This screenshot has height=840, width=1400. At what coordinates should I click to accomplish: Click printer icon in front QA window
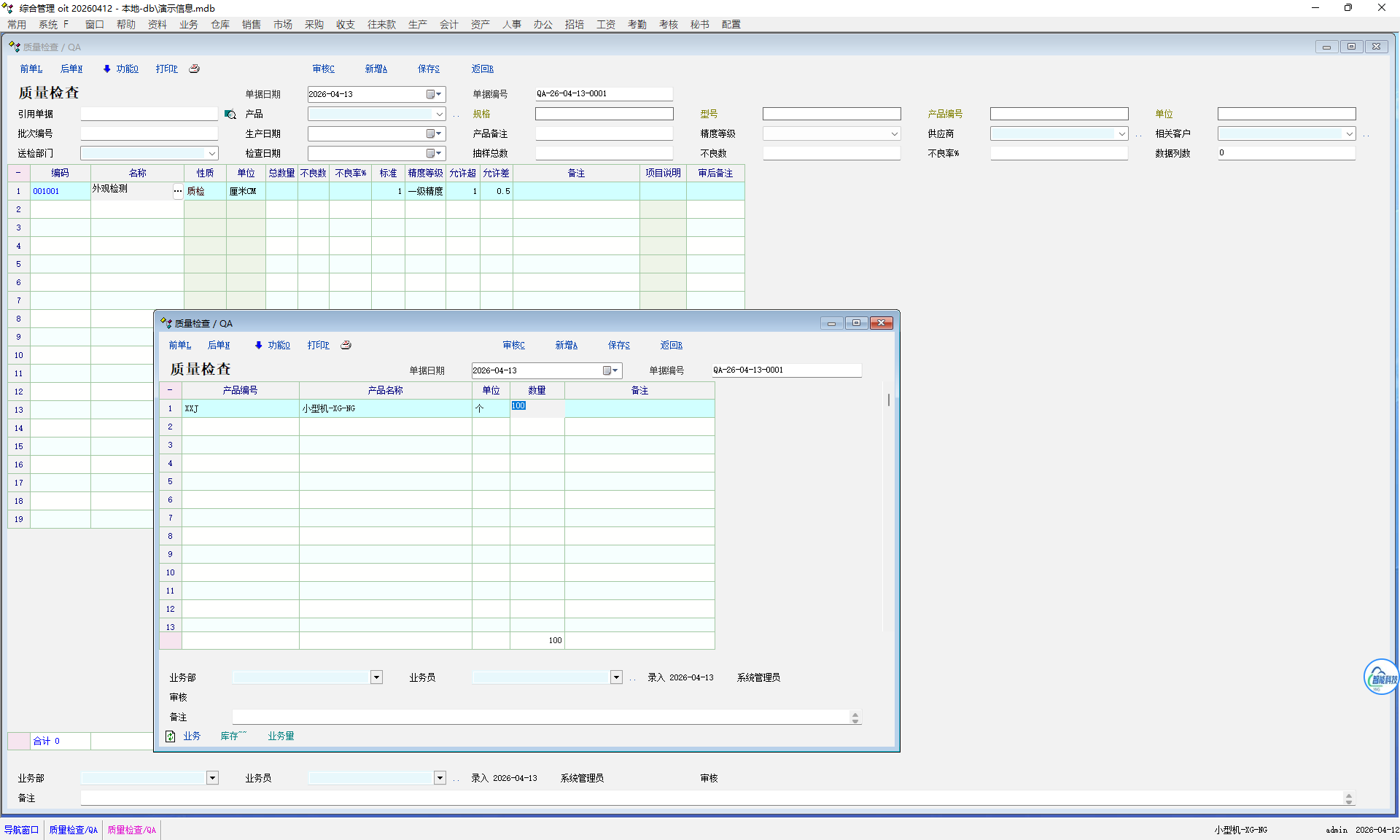click(x=346, y=345)
